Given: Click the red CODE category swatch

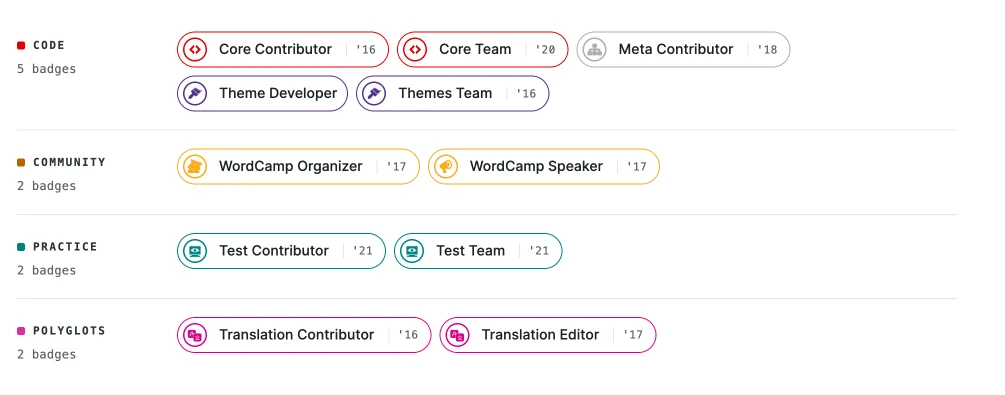Looking at the screenshot, I should (21, 46).
